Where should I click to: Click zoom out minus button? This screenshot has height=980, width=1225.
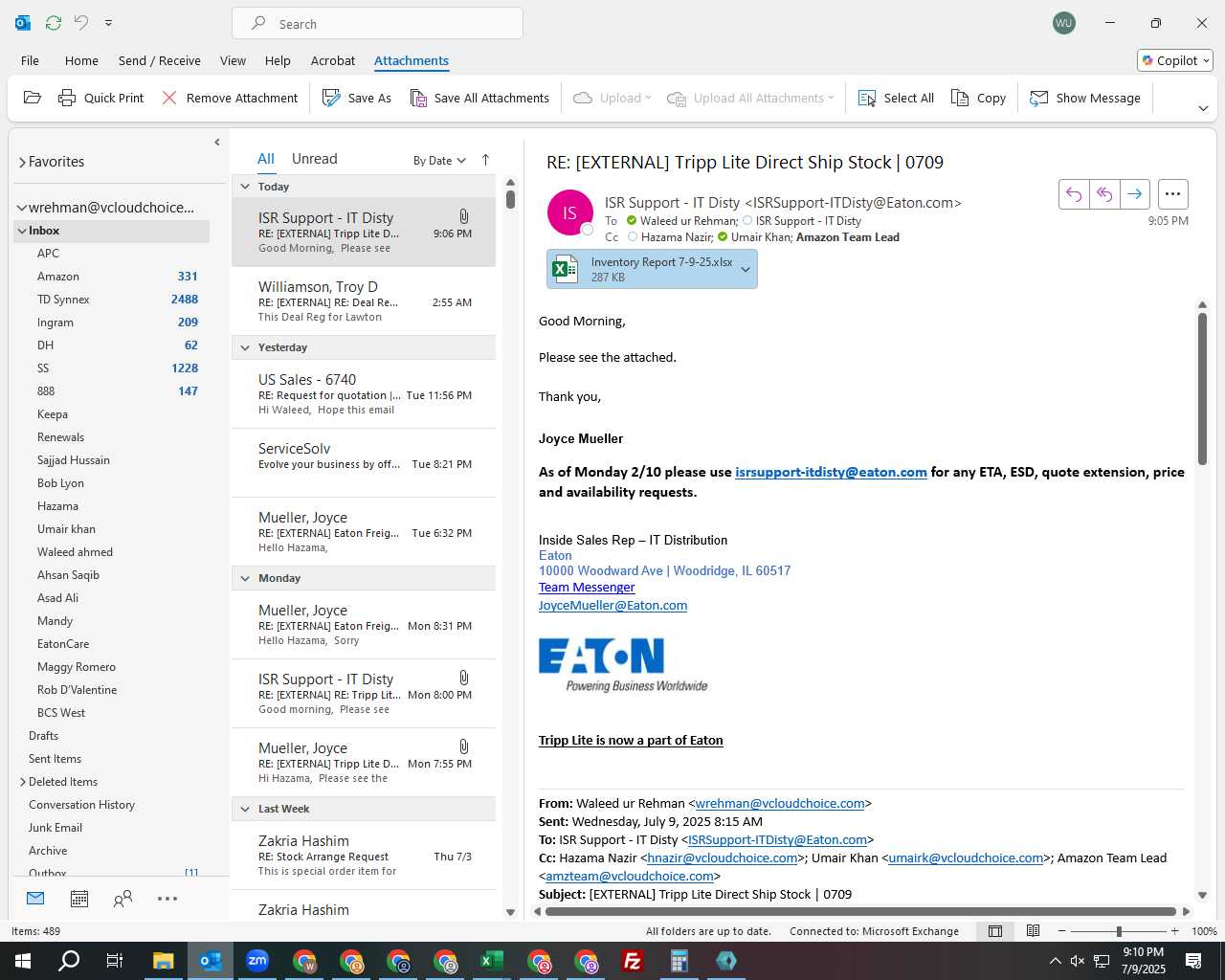coord(1061,931)
